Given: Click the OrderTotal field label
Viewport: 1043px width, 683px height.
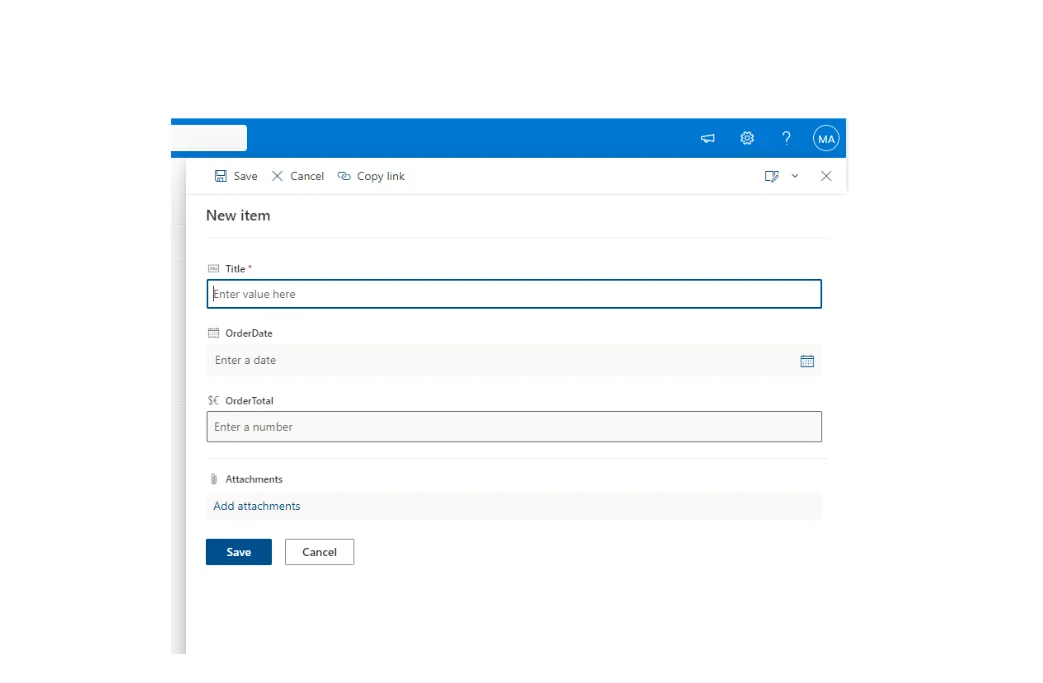Looking at the screenshot, I should 249,400.
